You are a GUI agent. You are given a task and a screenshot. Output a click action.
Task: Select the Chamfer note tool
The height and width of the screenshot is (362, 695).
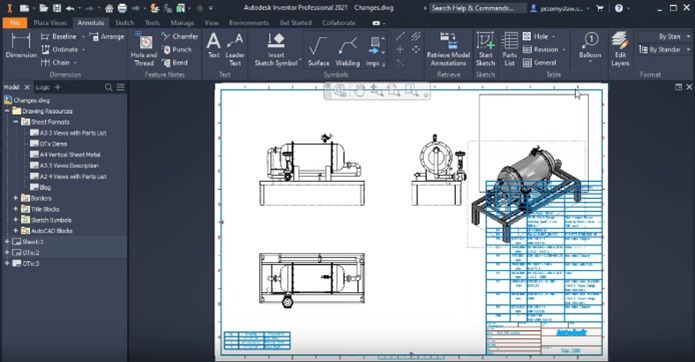[180, 36]
